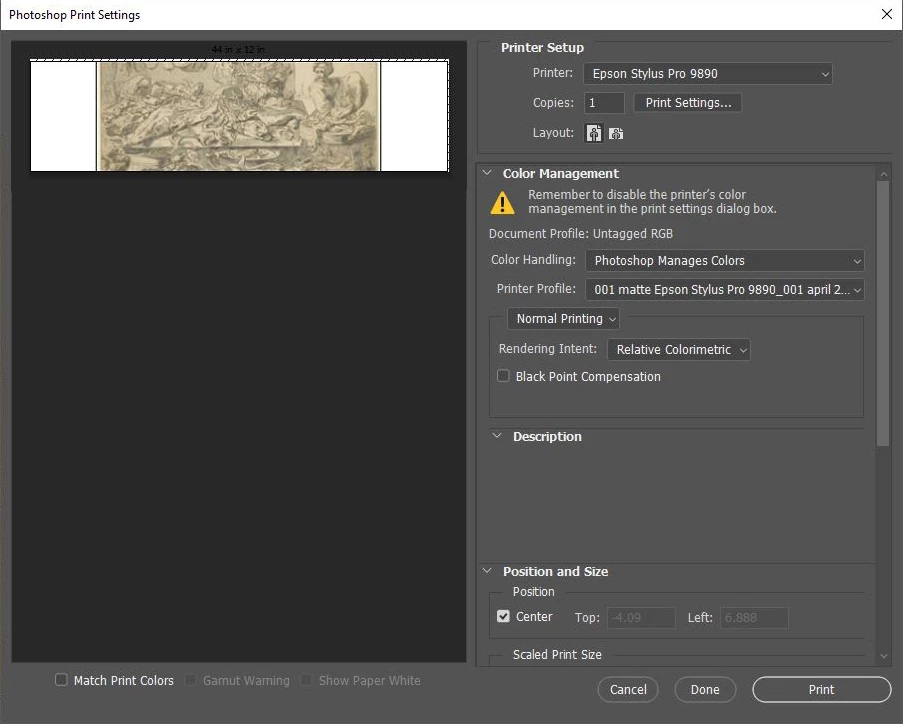Viewport: 903px width, 724px height.
Task: Open the Printer dropdown (Epson Stylus Pro 9890)
Action: [x=708, y=74]
